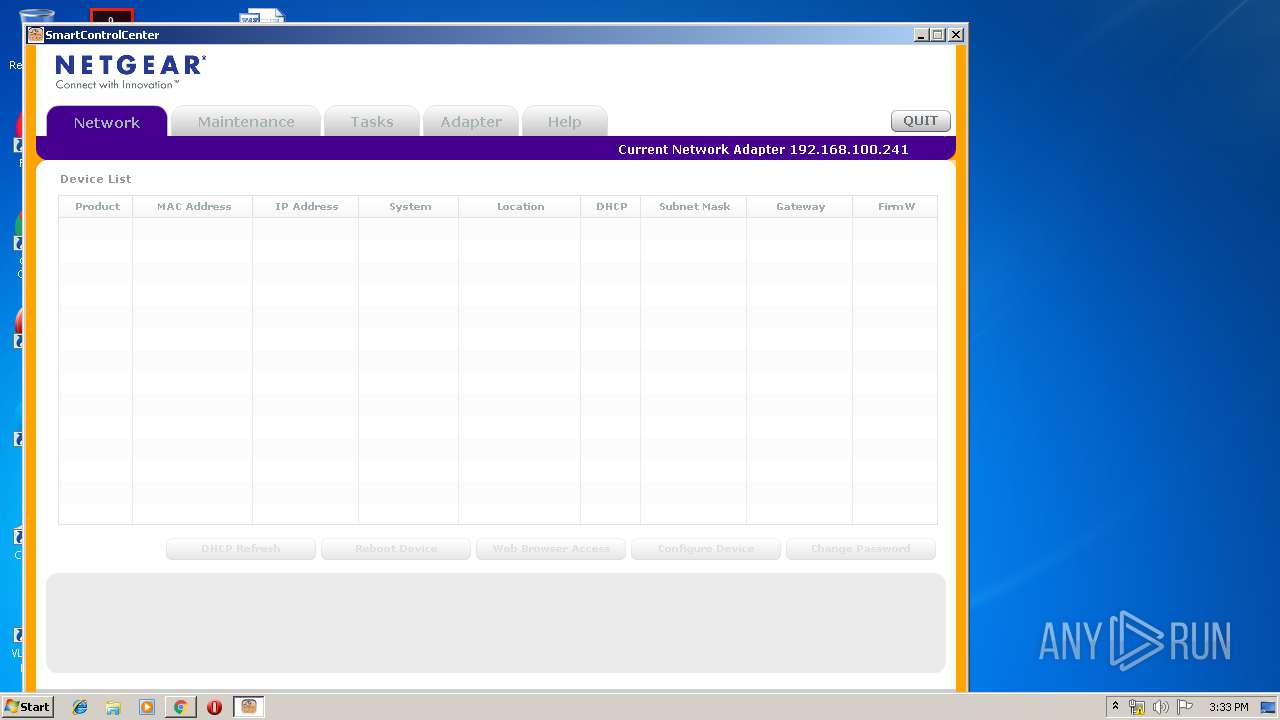Click the Current Network Adapter address text
Image resolution: width=1280 pixels, height=720 pixels.
763,149
